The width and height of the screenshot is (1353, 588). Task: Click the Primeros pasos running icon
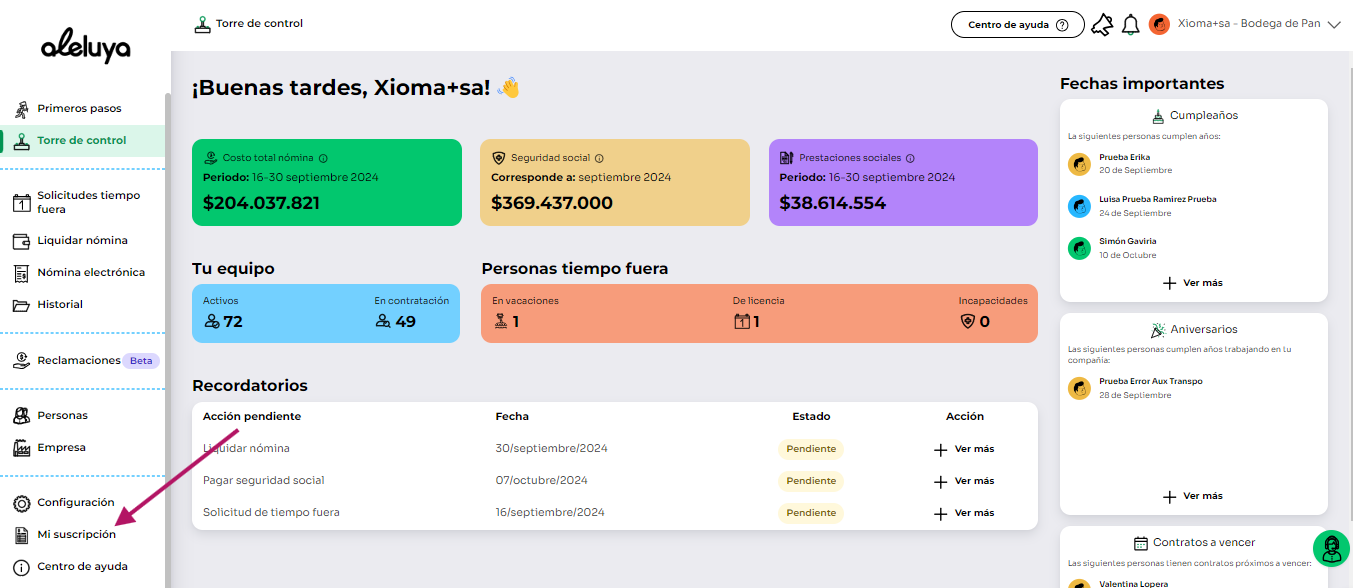click(21, 109)
